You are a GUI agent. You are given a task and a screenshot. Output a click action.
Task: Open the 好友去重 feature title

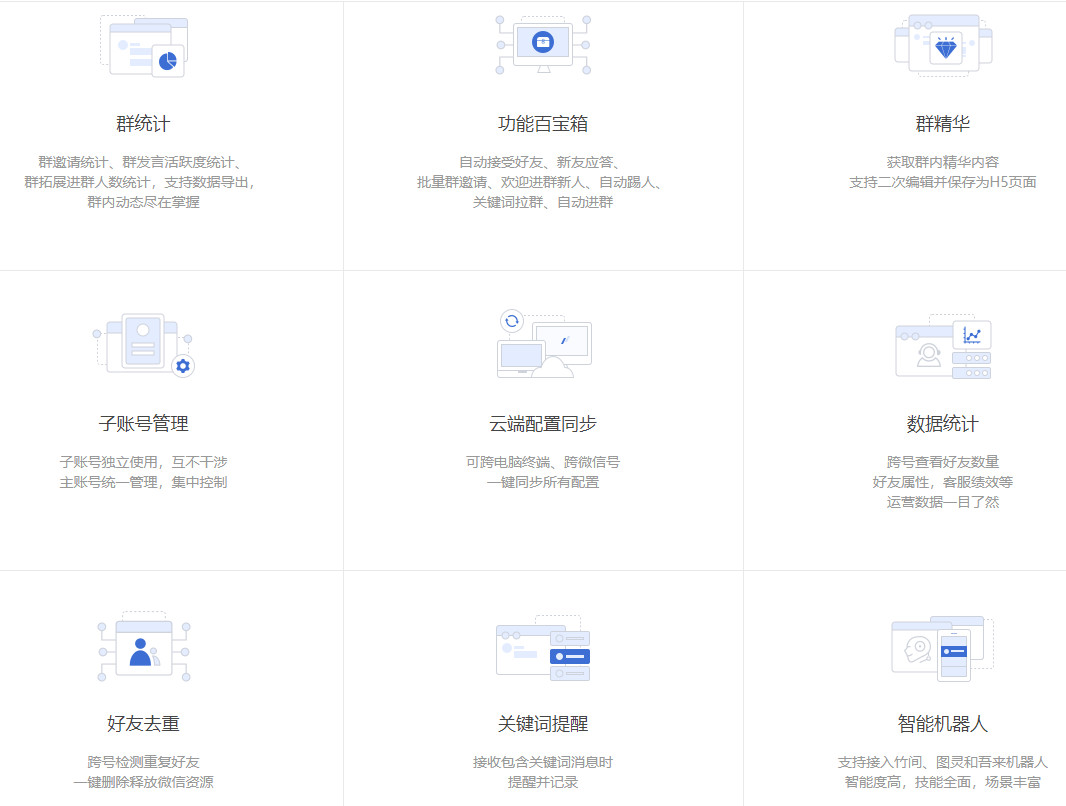click(143, 722)
